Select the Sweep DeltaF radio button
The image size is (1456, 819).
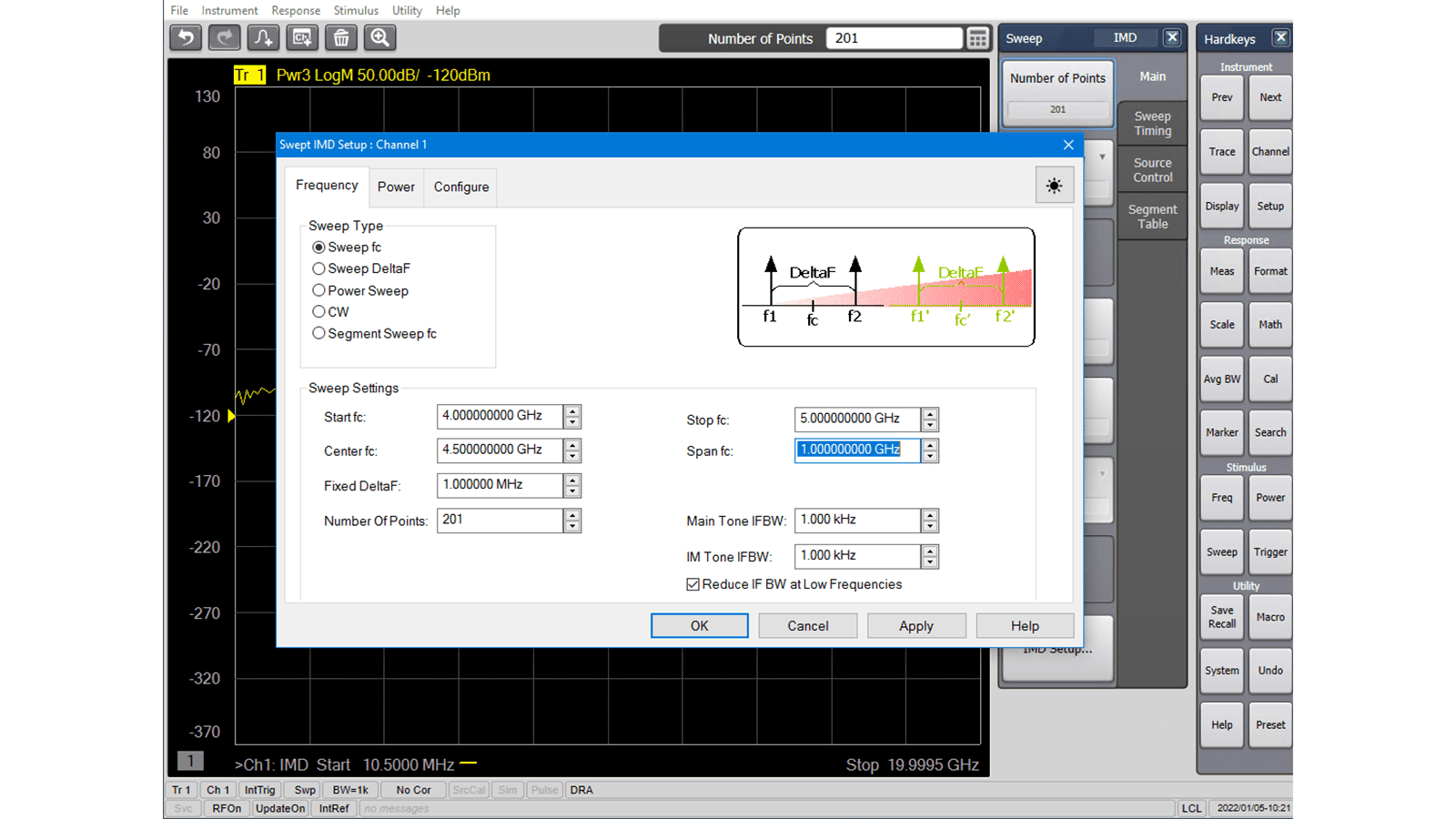[318, 268]
